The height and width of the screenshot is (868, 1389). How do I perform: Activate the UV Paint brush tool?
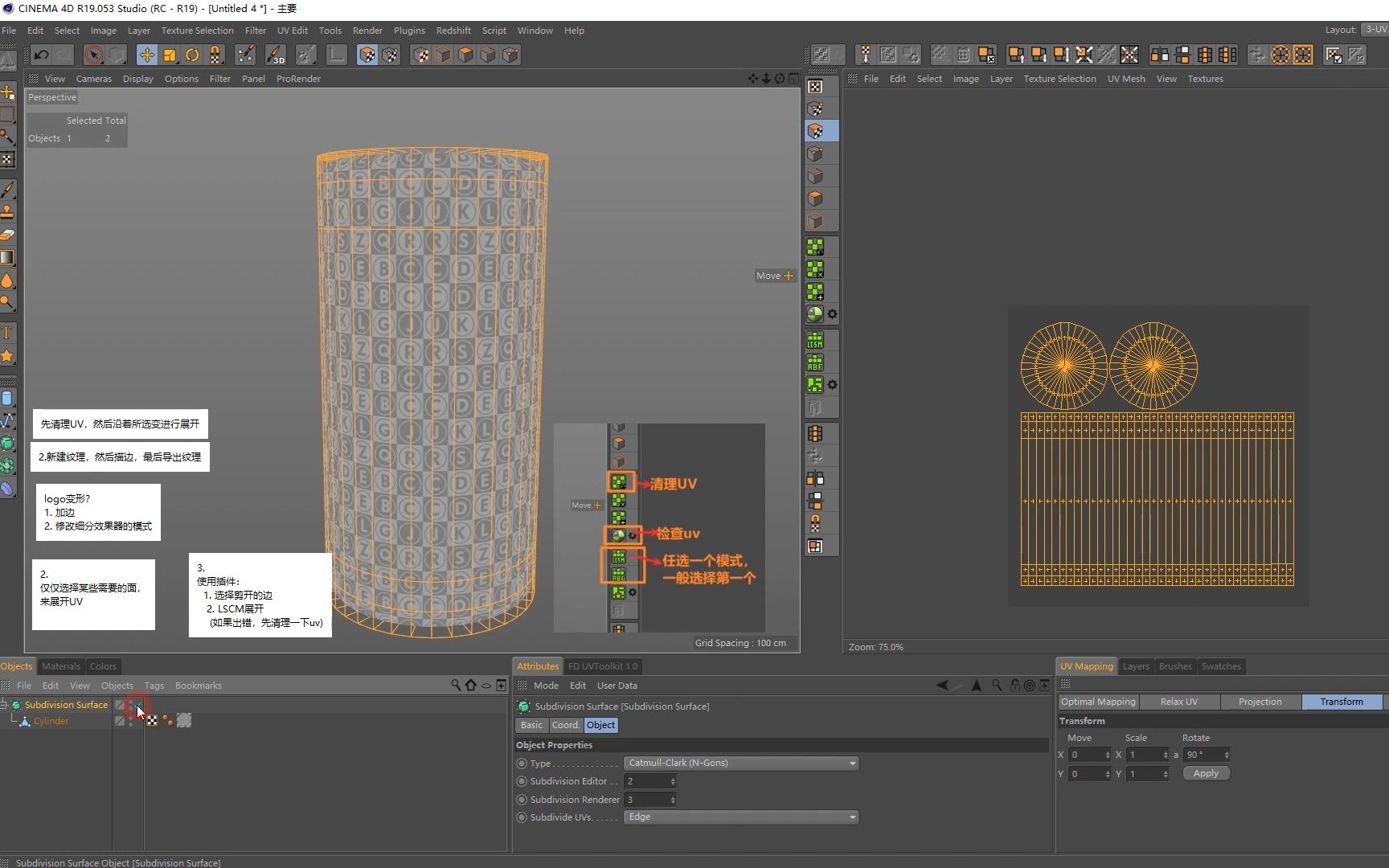tap(245, 54)
